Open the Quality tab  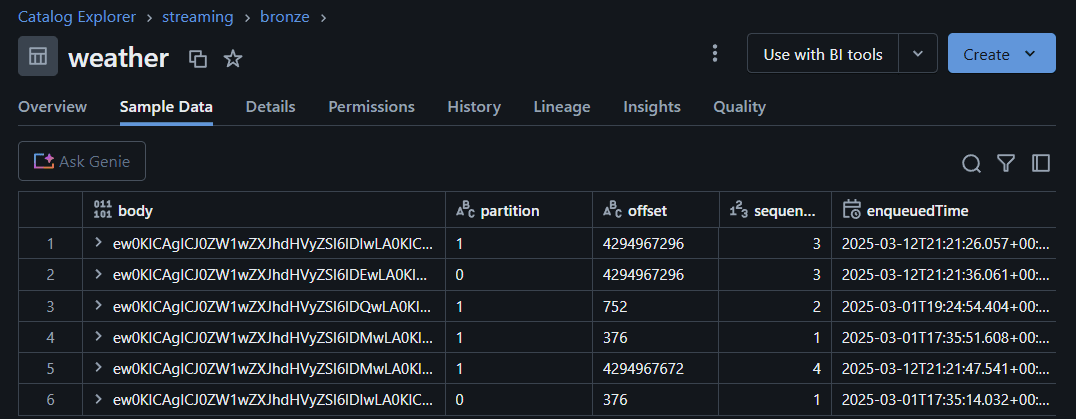(739, 107)
